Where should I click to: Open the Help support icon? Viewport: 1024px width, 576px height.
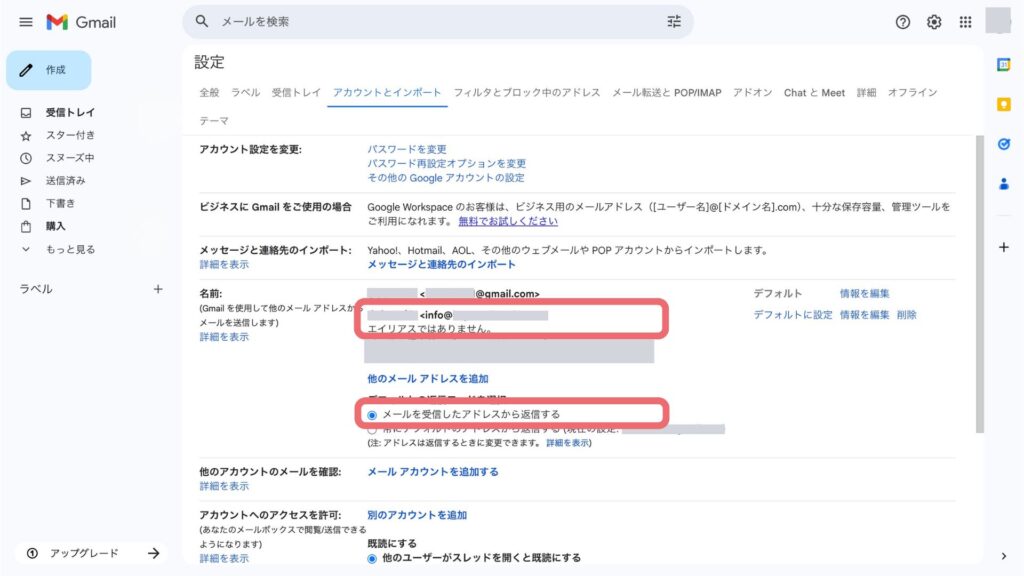coord(903,22)
